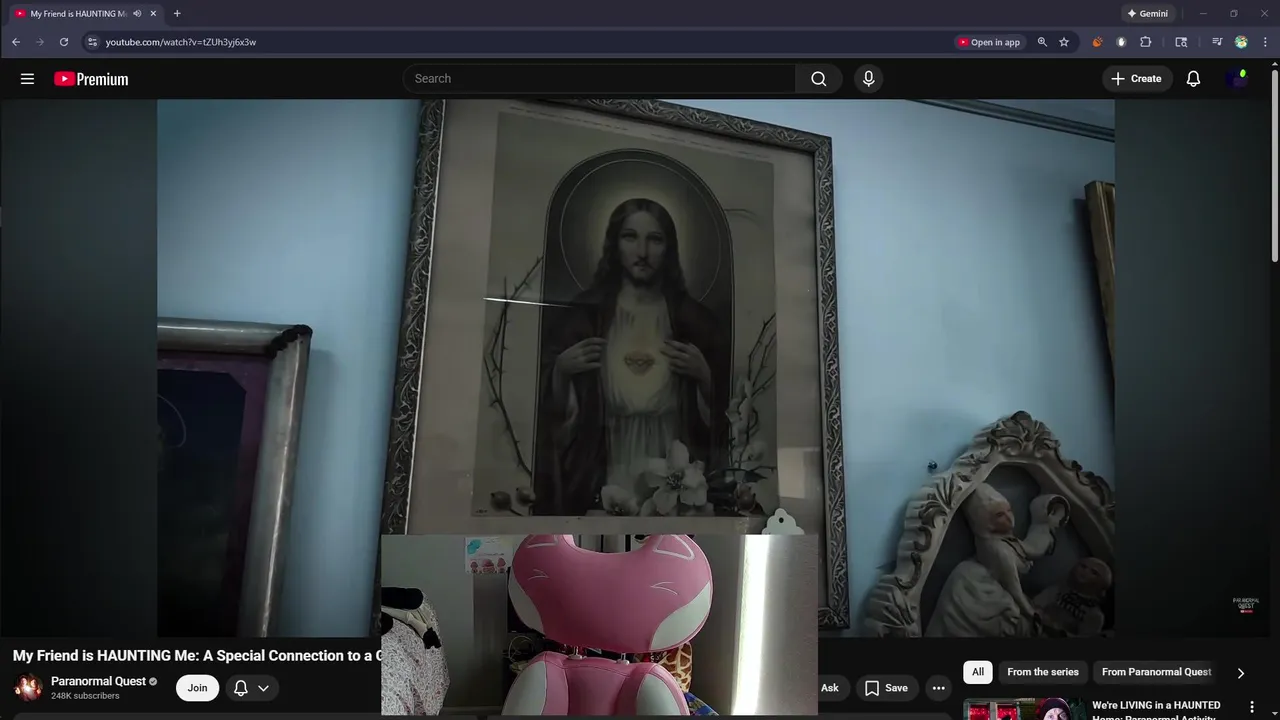Screen dimensions: 1280x720
Task: Open the media controls music icon
Action: coord(1217,42)
